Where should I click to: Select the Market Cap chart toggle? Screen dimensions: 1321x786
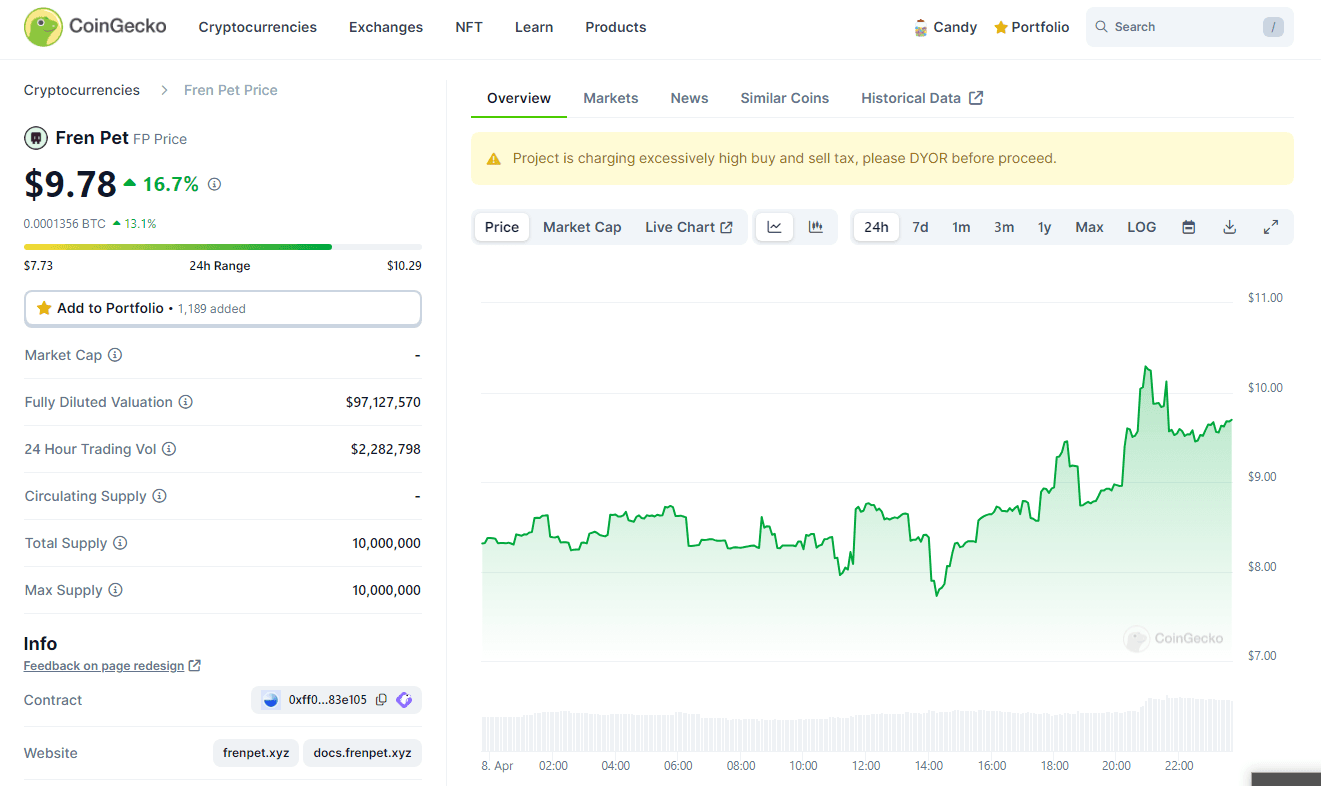582,227
